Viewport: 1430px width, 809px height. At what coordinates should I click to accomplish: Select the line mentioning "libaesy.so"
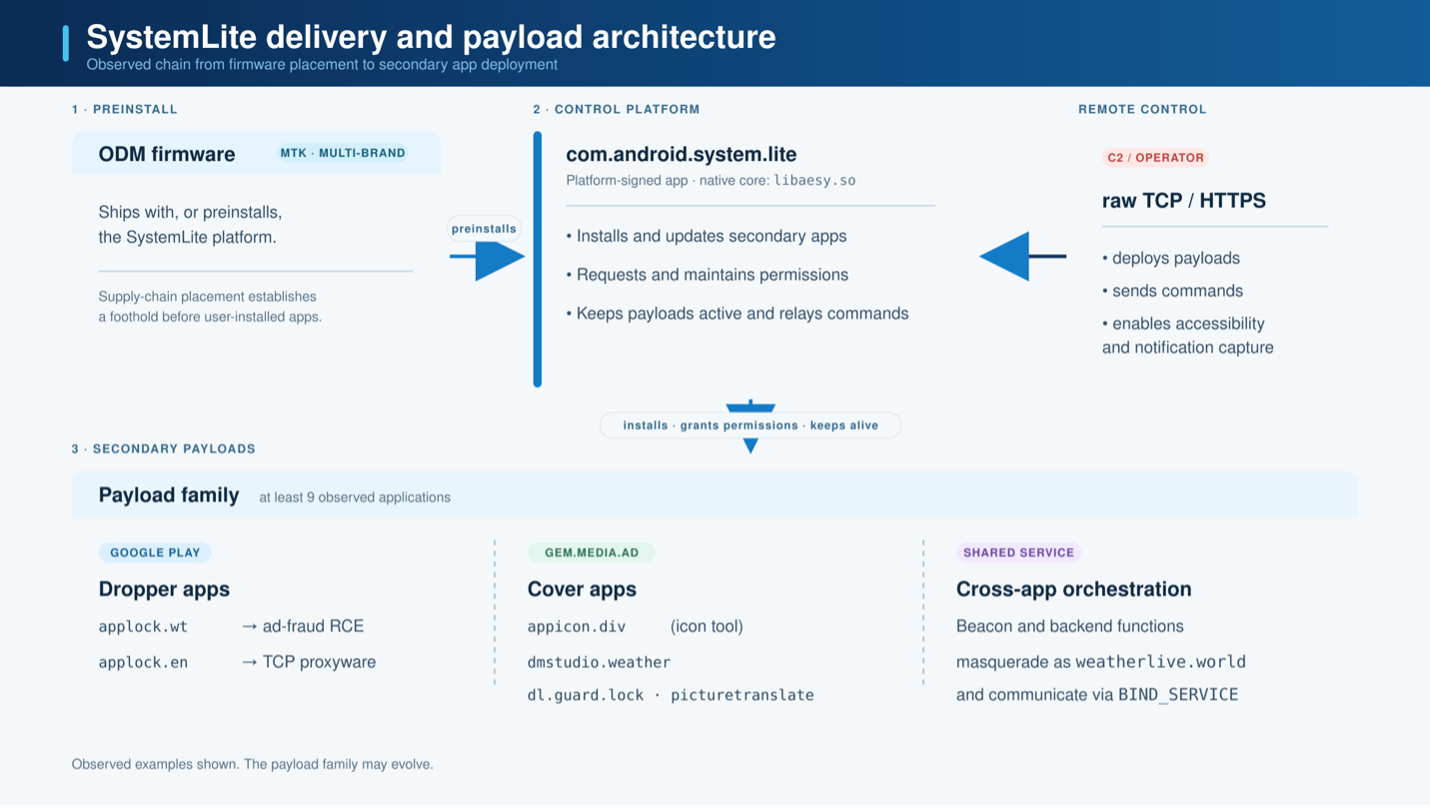(x=711, y=181)
